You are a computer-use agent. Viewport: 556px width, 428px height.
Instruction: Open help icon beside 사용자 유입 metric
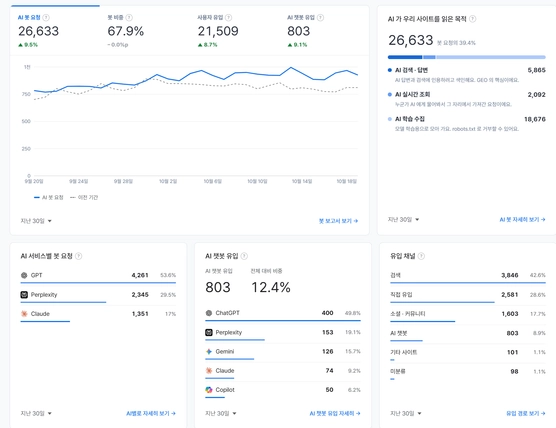[229, 17]
